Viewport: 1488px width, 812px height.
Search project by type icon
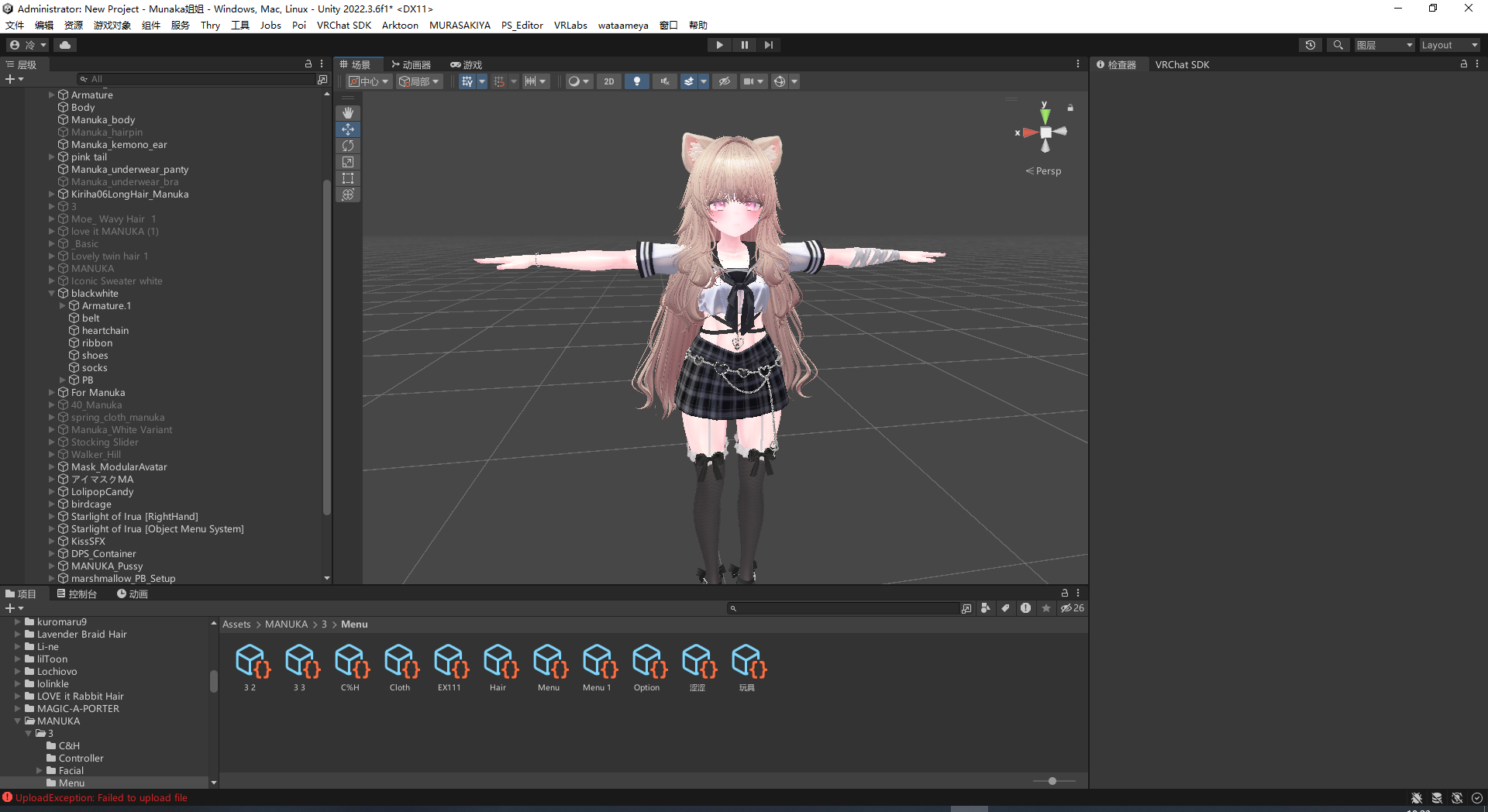coord(985,608)
